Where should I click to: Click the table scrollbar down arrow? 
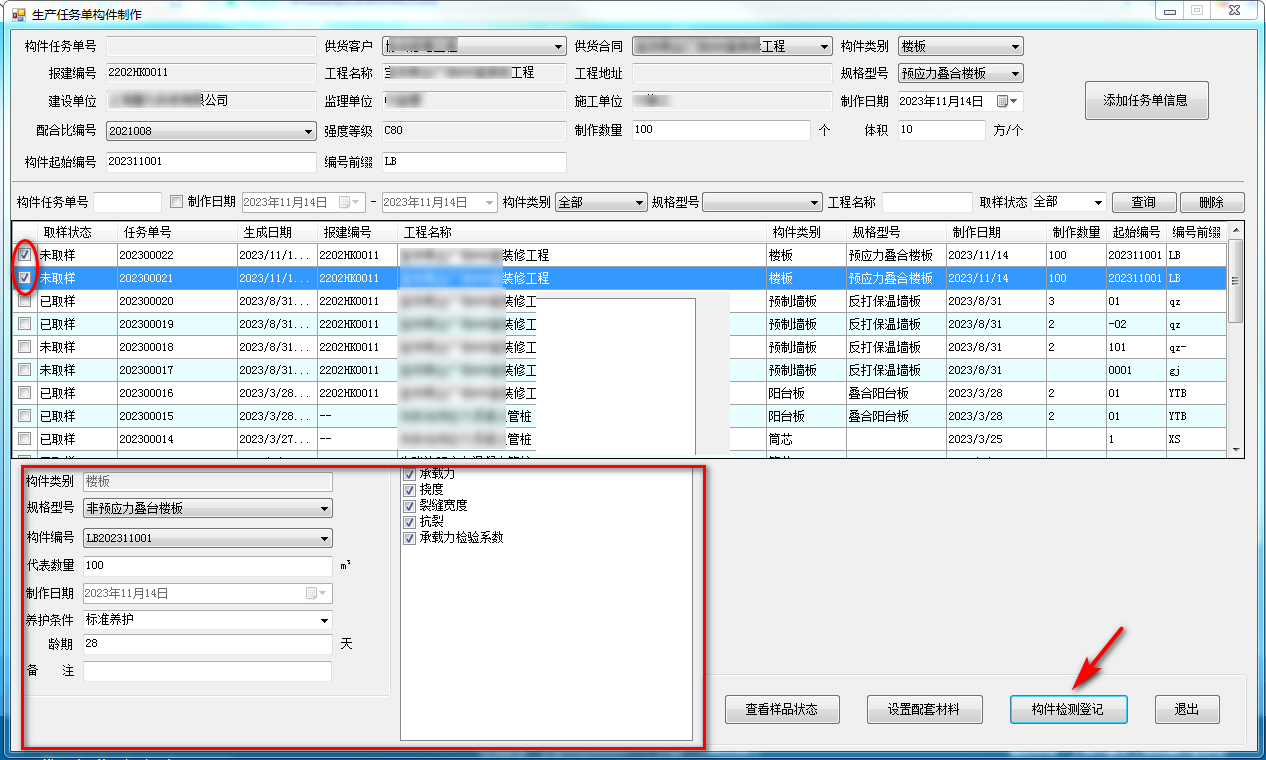[x=1236, y=450]
